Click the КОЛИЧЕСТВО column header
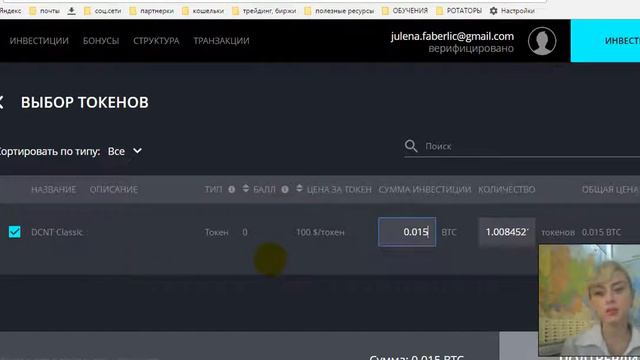This screenshot has width=640, height=360. tap(507, 189)
